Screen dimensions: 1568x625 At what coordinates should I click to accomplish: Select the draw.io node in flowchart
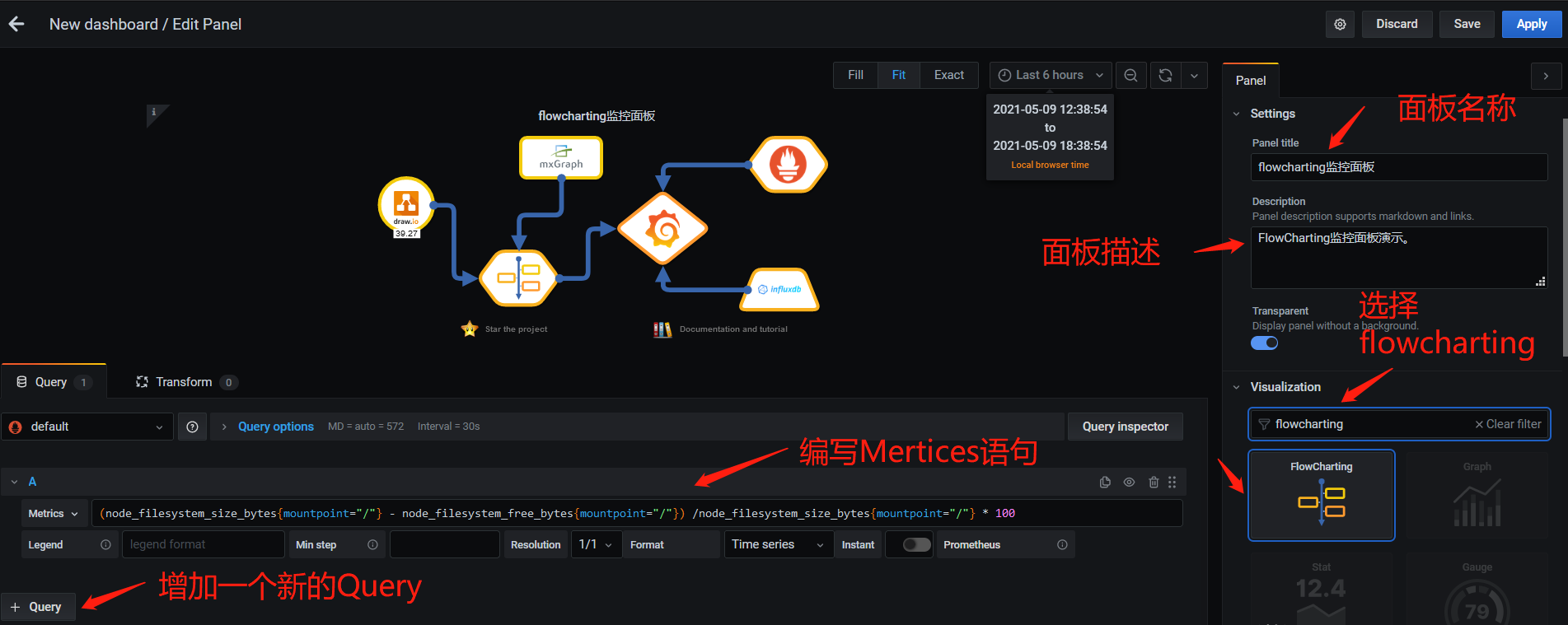406,204
